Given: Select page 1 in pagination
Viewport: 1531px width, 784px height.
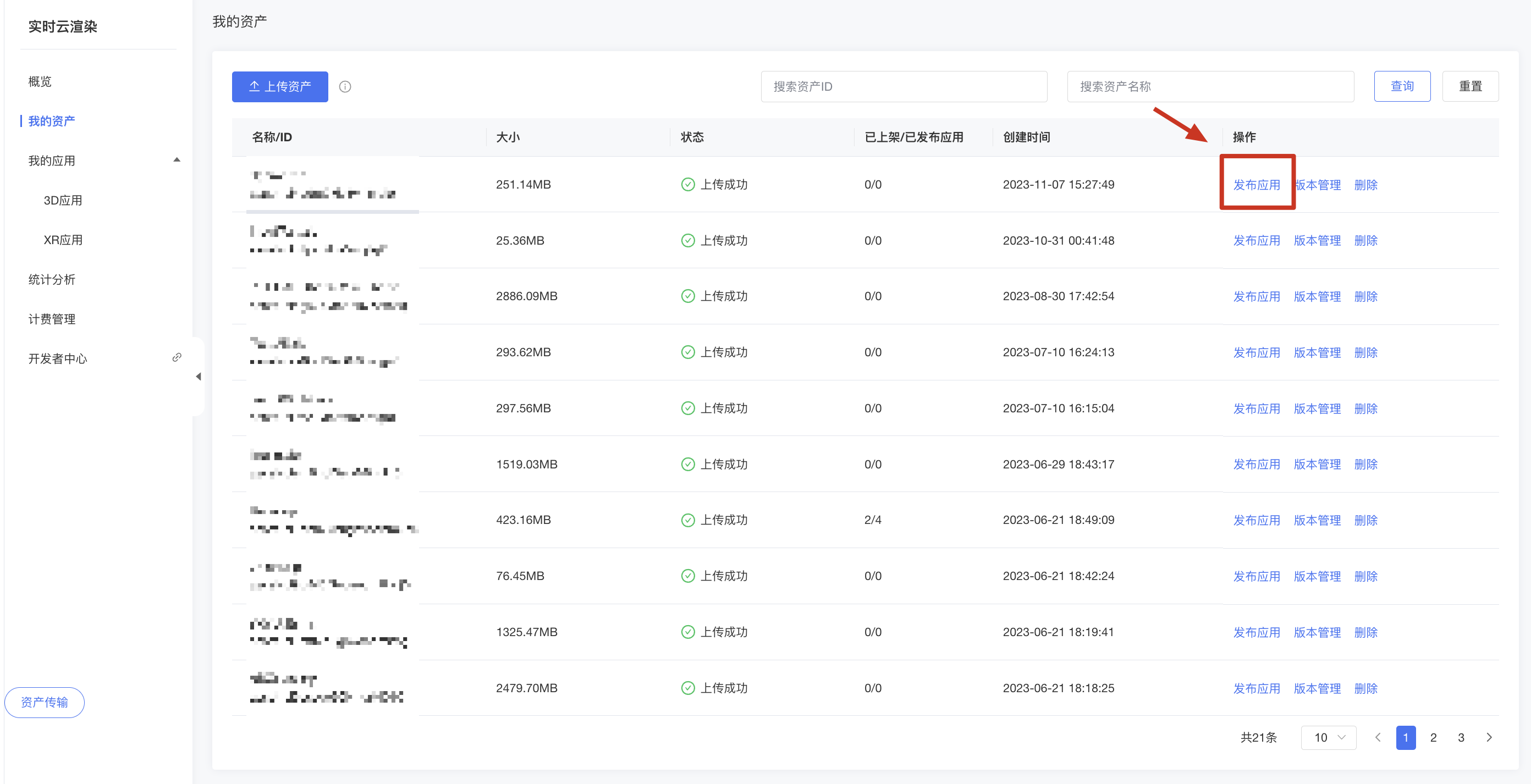Looking at the screenshot, I should click(x=1406, y=738).
